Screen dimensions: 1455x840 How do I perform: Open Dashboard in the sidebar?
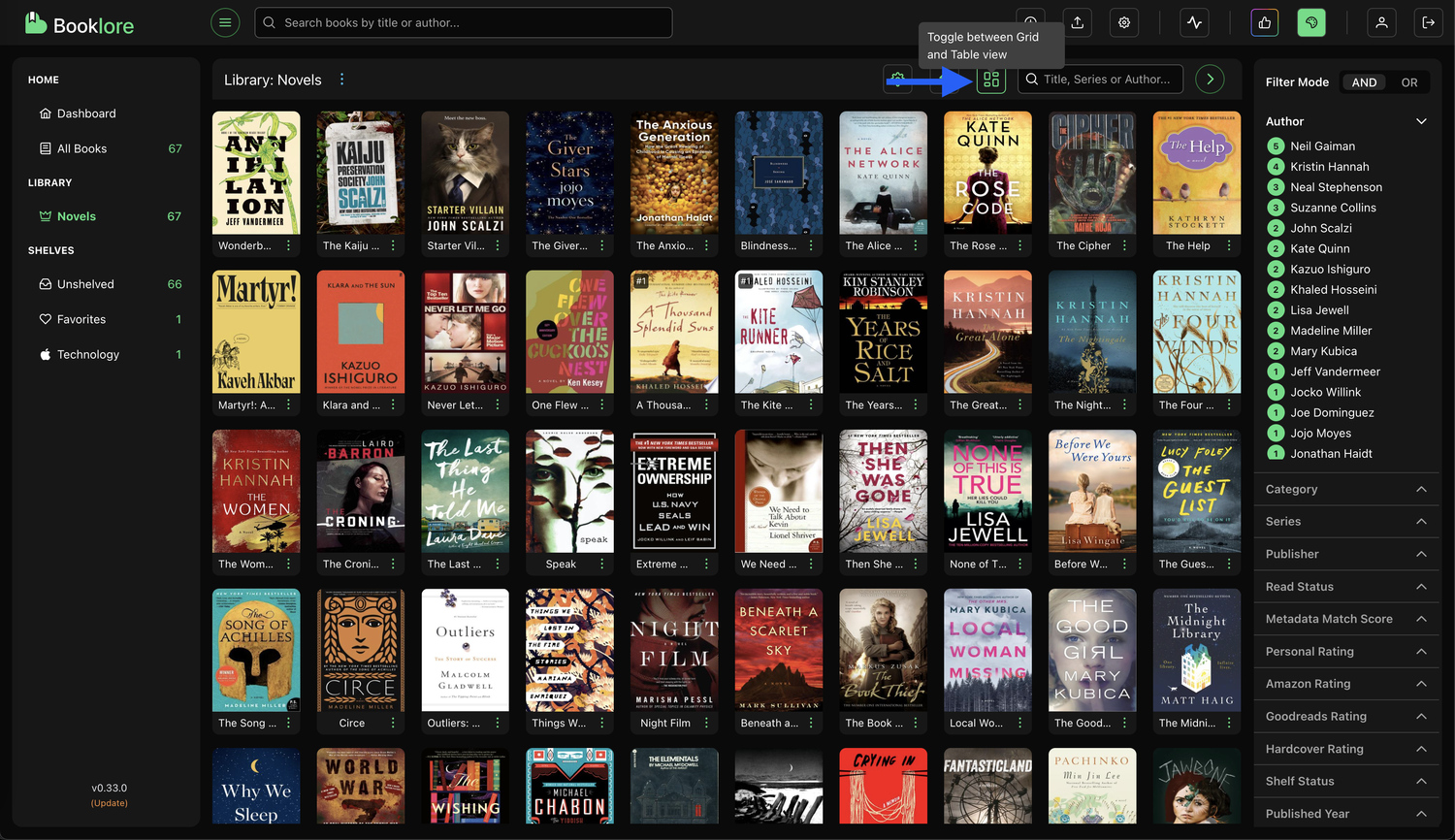86,113
